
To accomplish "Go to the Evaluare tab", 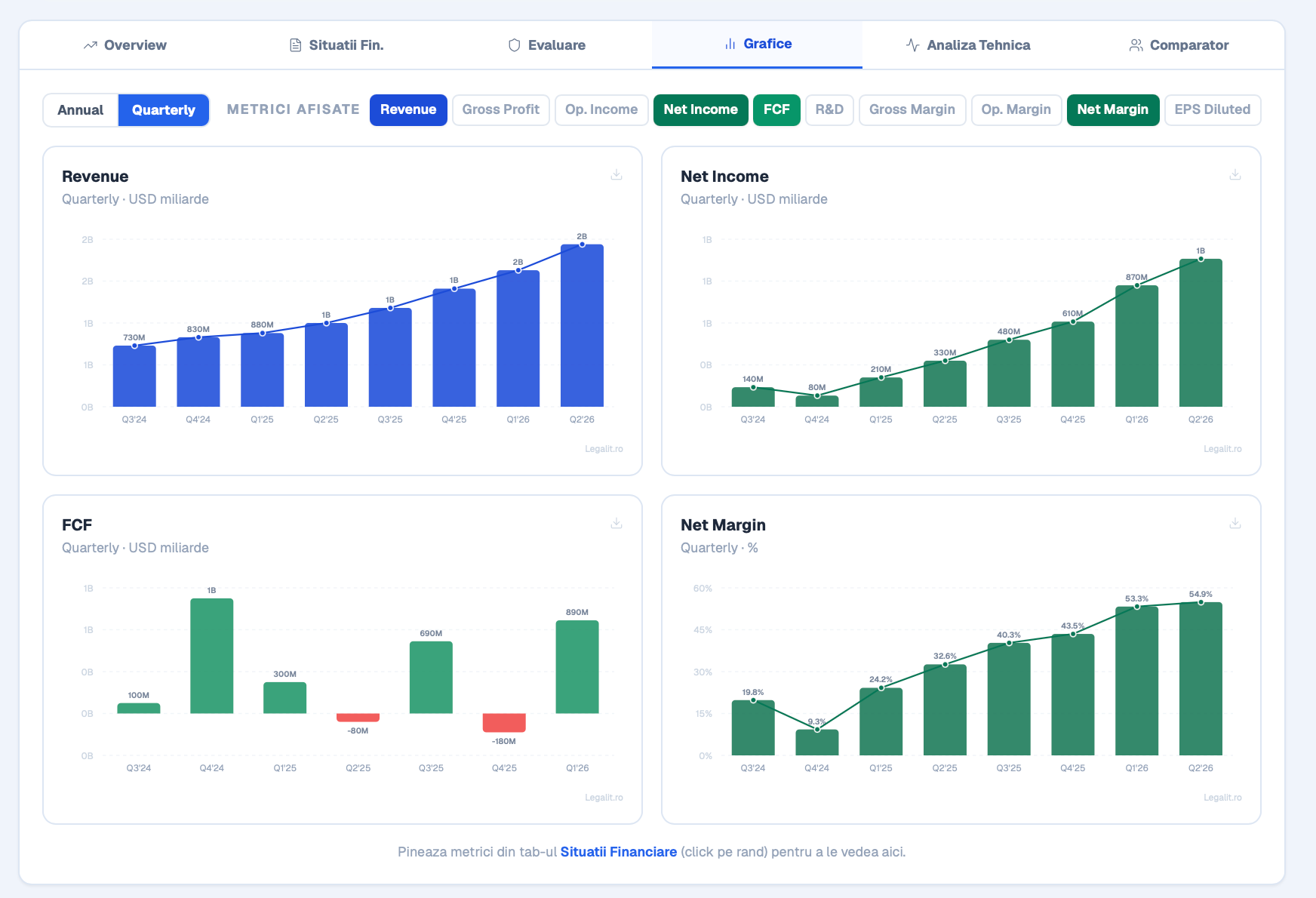I will [546, 45].
